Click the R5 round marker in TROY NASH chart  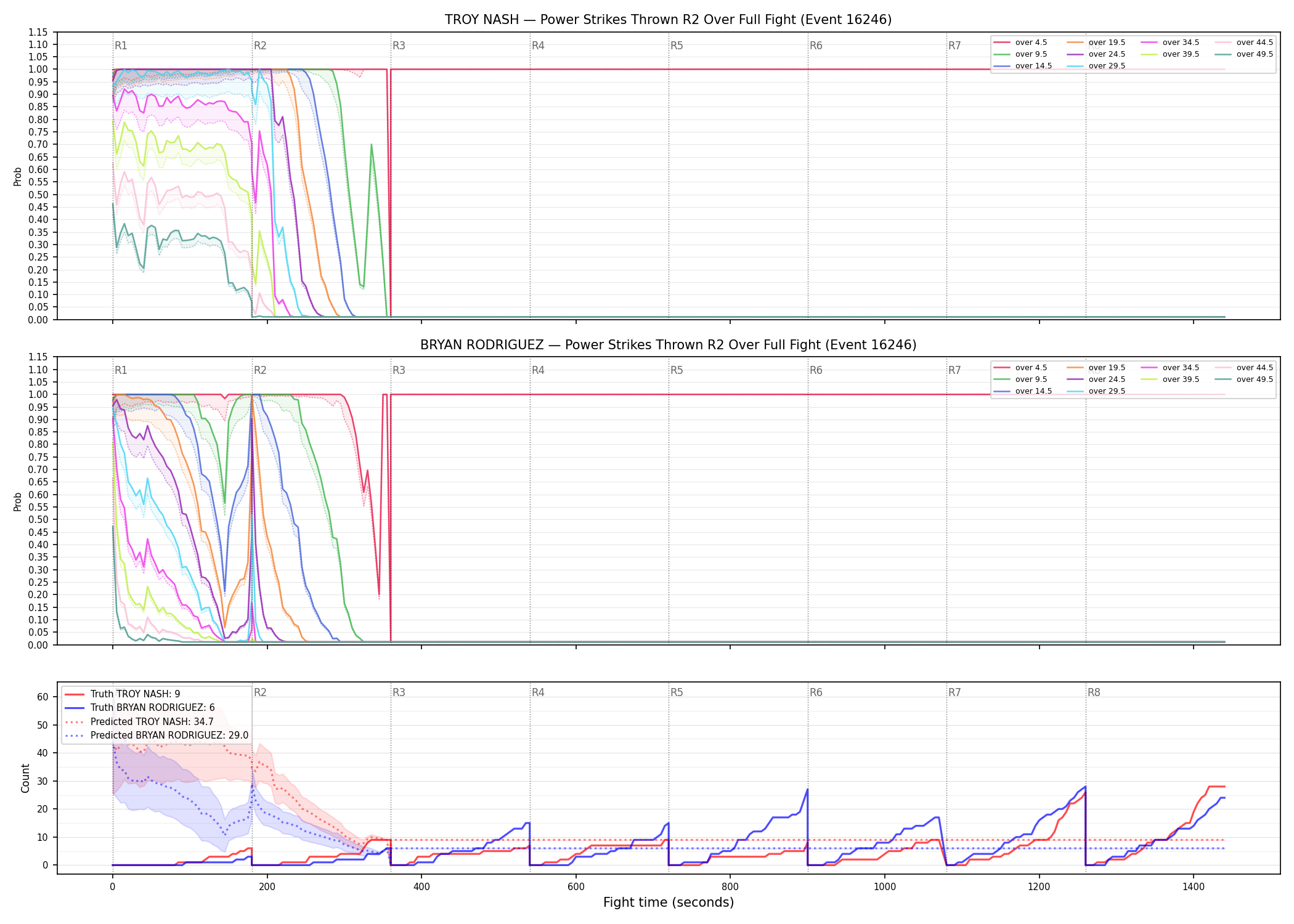coord(677,46)
